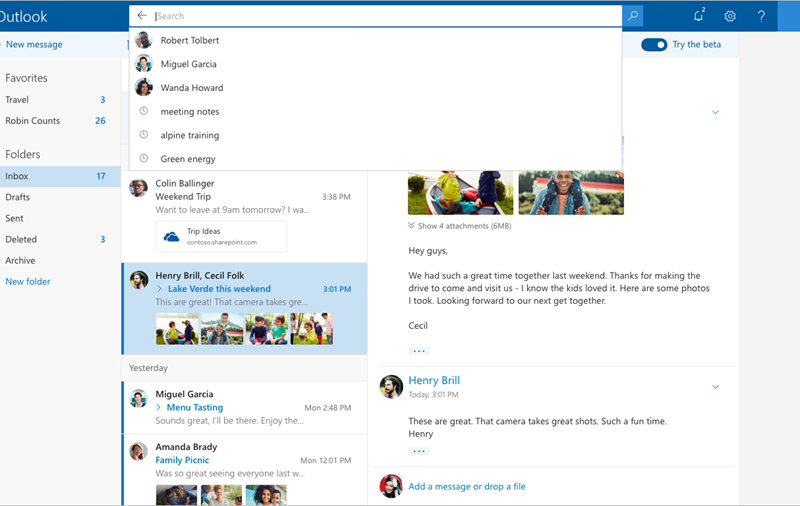Viewport: 800px width, 506px height.
Task: Show 4 attachments in the message
Action: (464, 226)
